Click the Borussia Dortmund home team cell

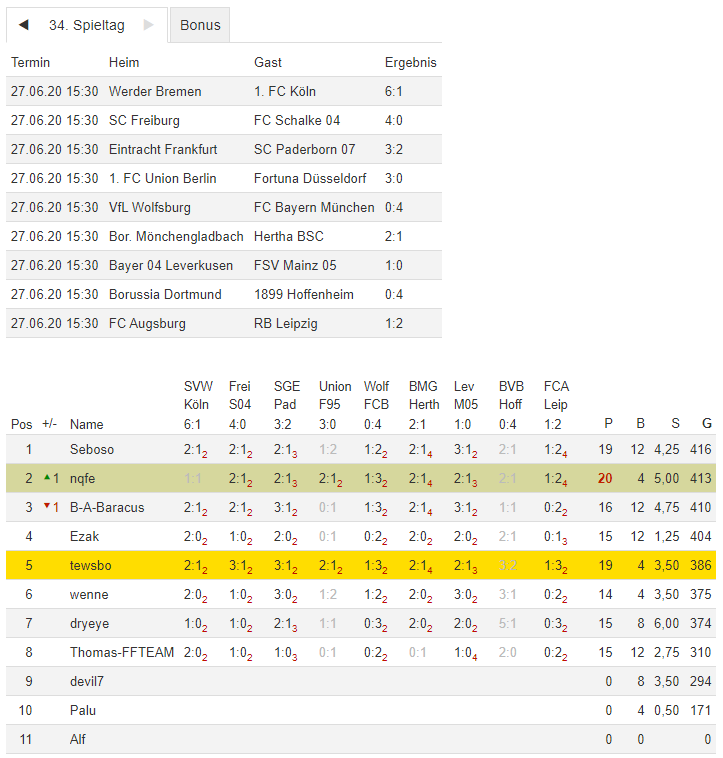[165, 294]
